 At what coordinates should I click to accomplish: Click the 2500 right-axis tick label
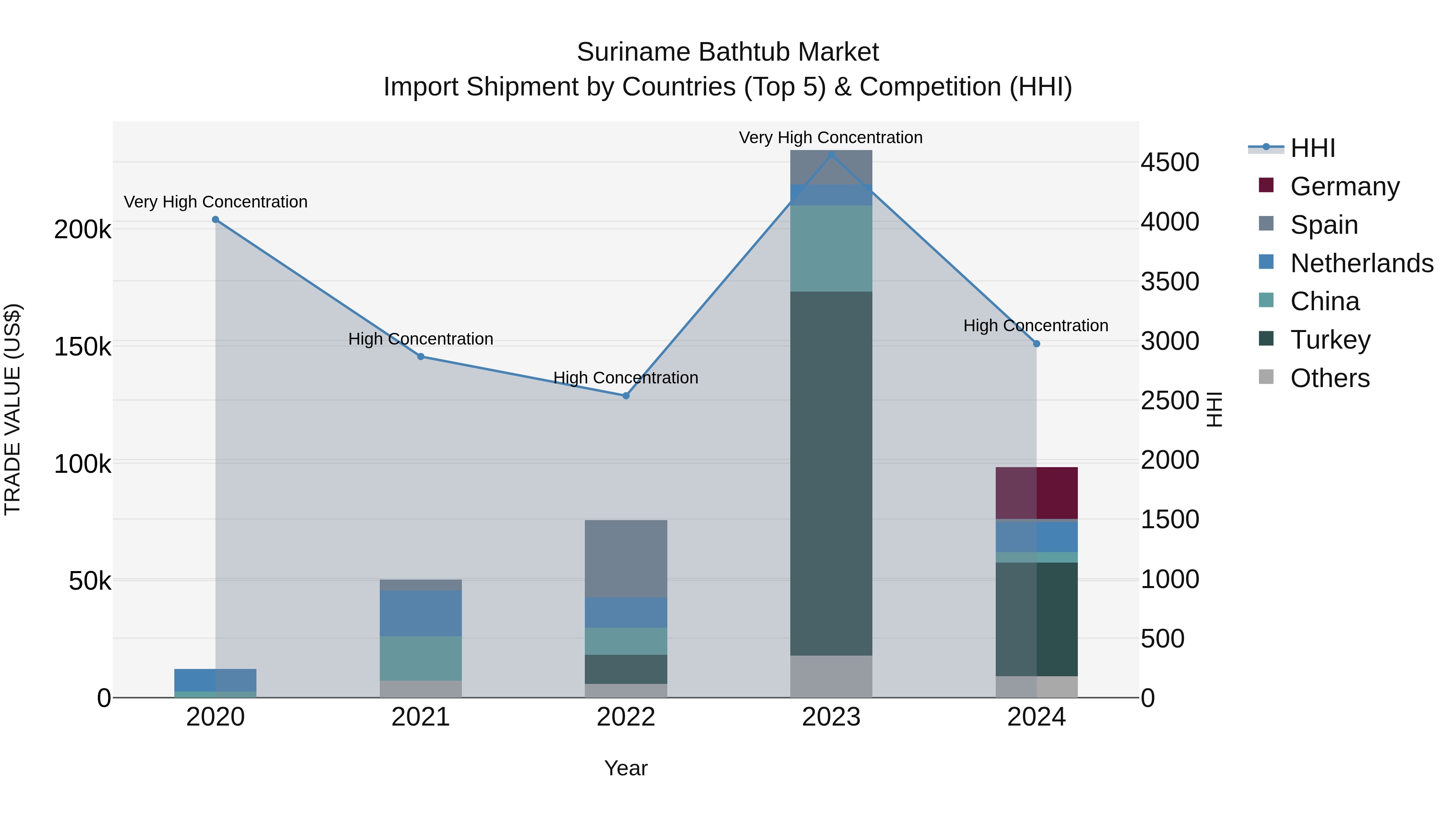coord(1170,401)
